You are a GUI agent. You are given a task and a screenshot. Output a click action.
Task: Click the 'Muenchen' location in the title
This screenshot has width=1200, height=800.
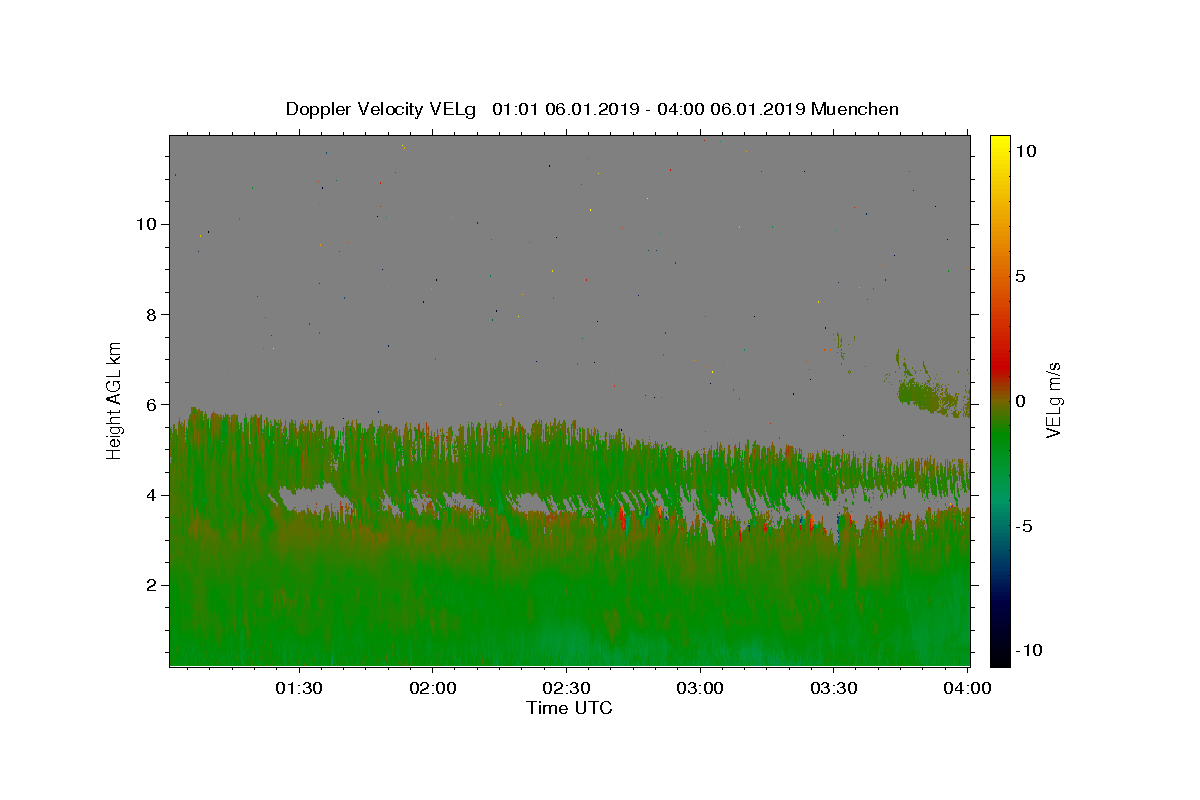click(x=855, y=109)
